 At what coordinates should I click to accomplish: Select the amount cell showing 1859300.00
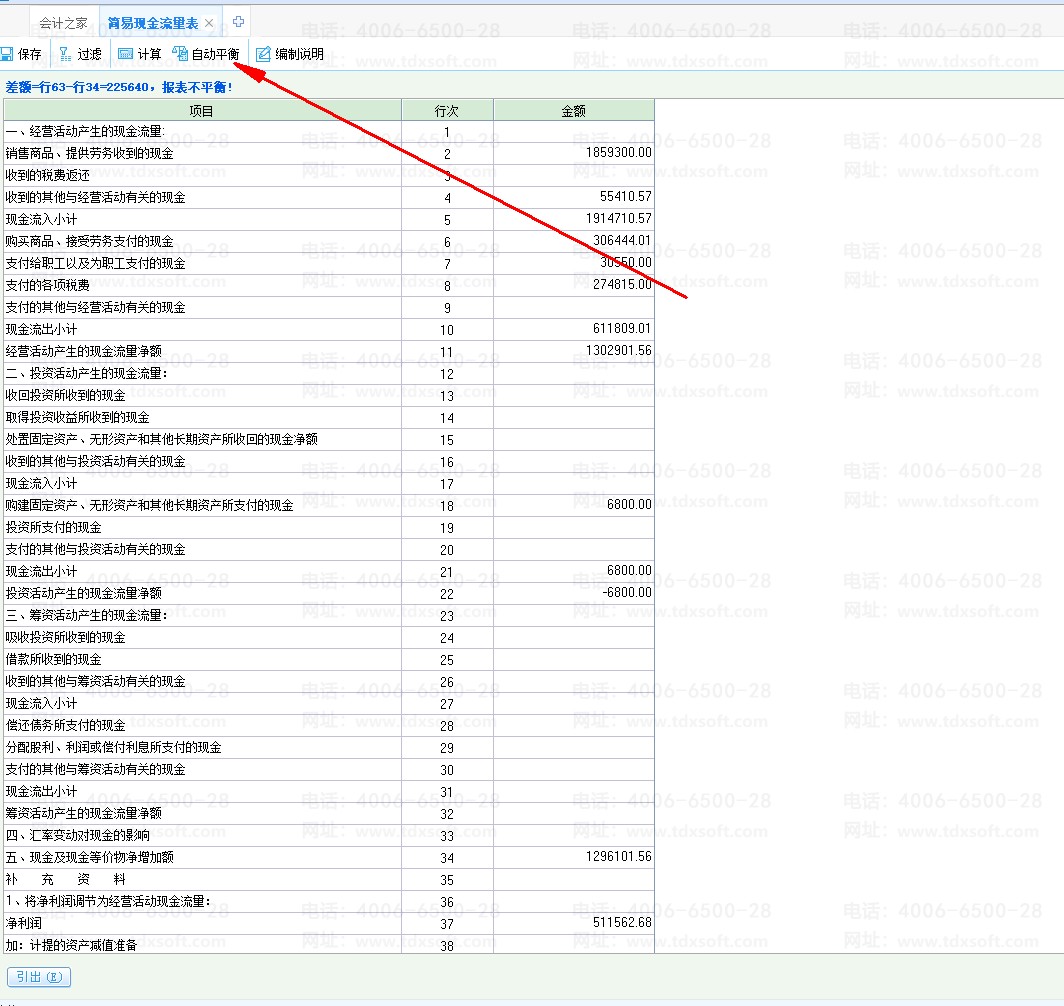point(573,153)
